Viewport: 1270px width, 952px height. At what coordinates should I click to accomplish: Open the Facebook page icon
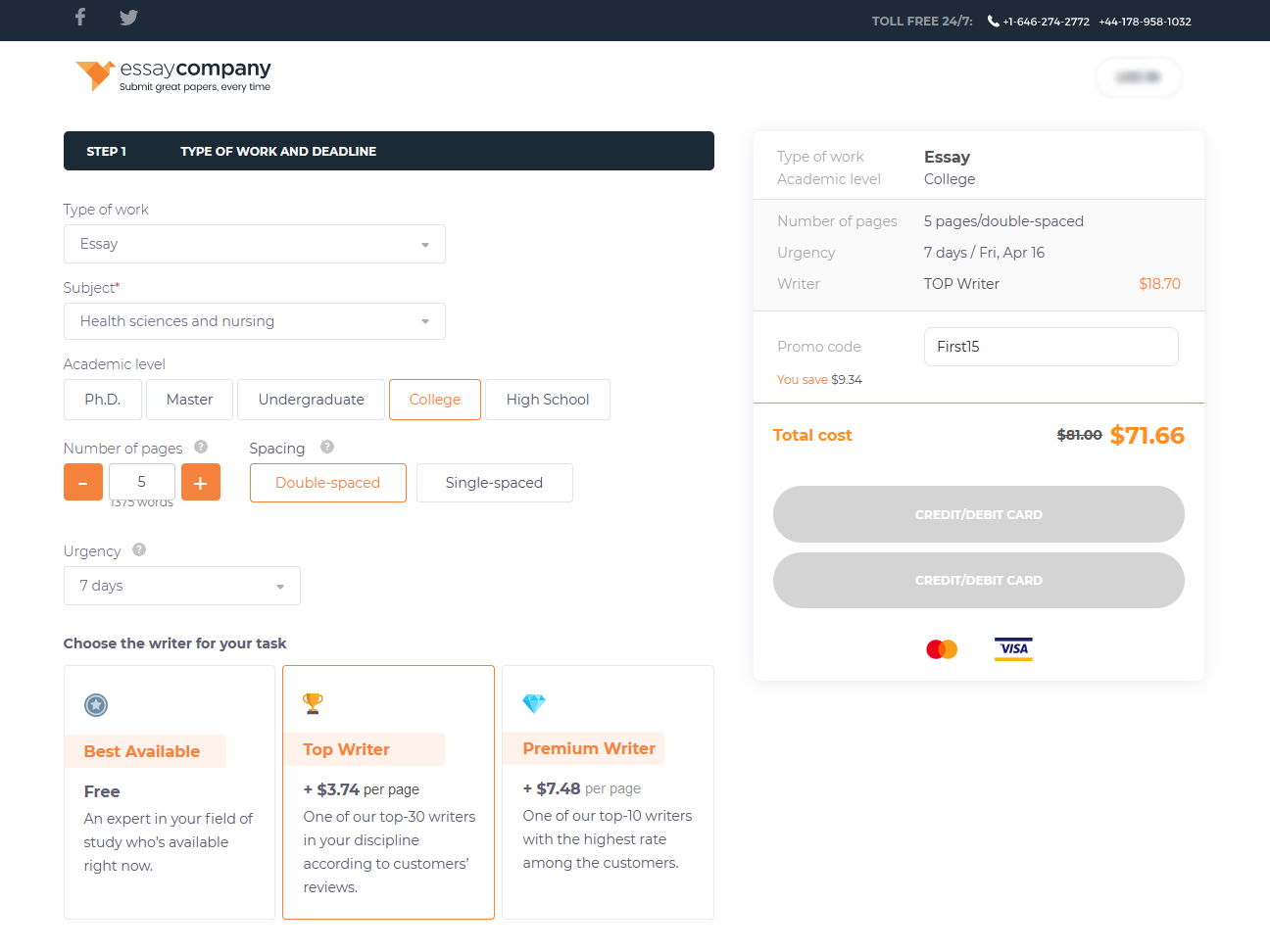[80, 17]
